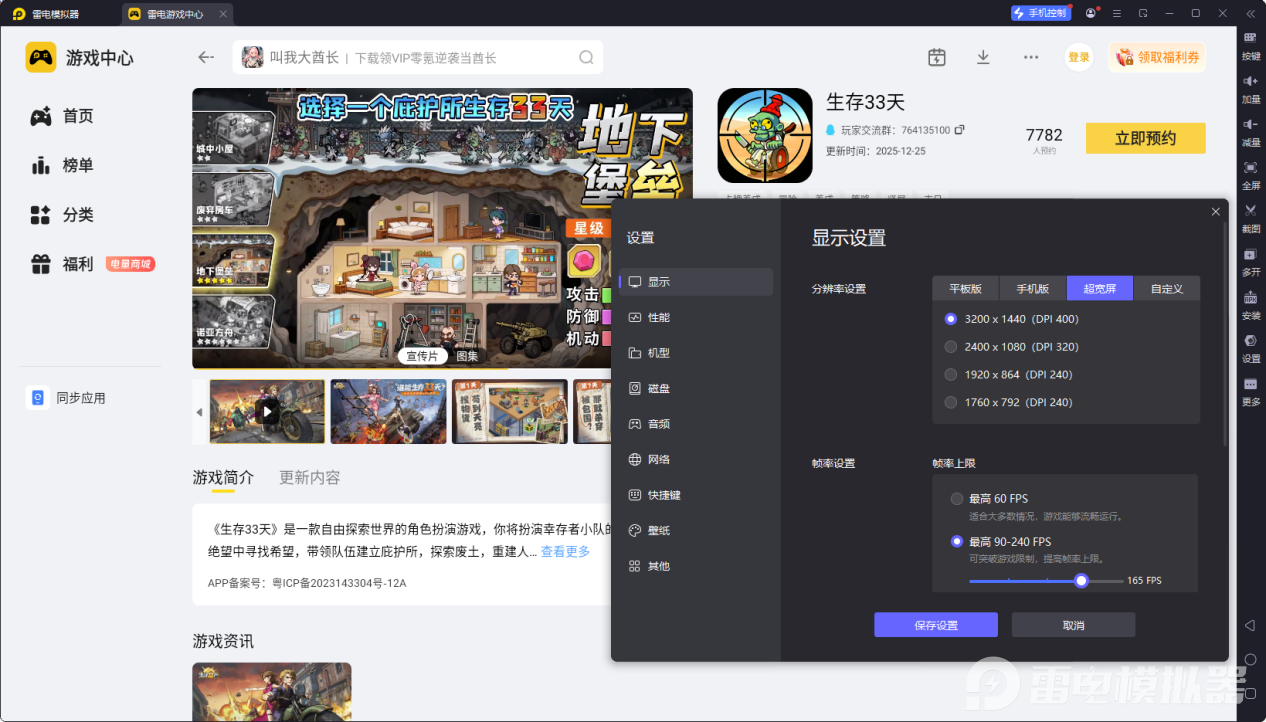Click the 手机控制 phone control button

[1040, 13]
